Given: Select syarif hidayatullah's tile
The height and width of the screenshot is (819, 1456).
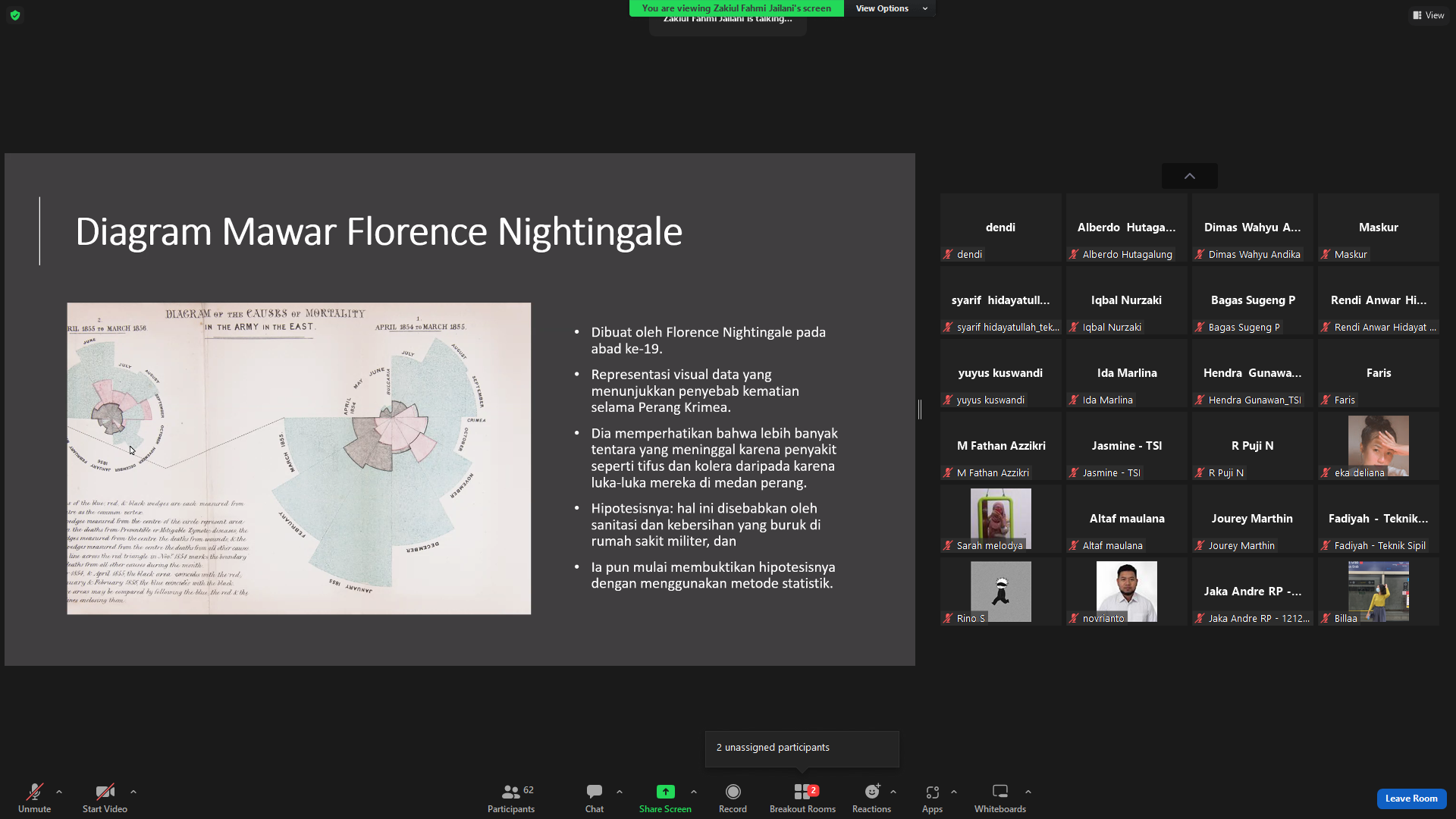Looking at the screenshot, I should click(1001, 300).
